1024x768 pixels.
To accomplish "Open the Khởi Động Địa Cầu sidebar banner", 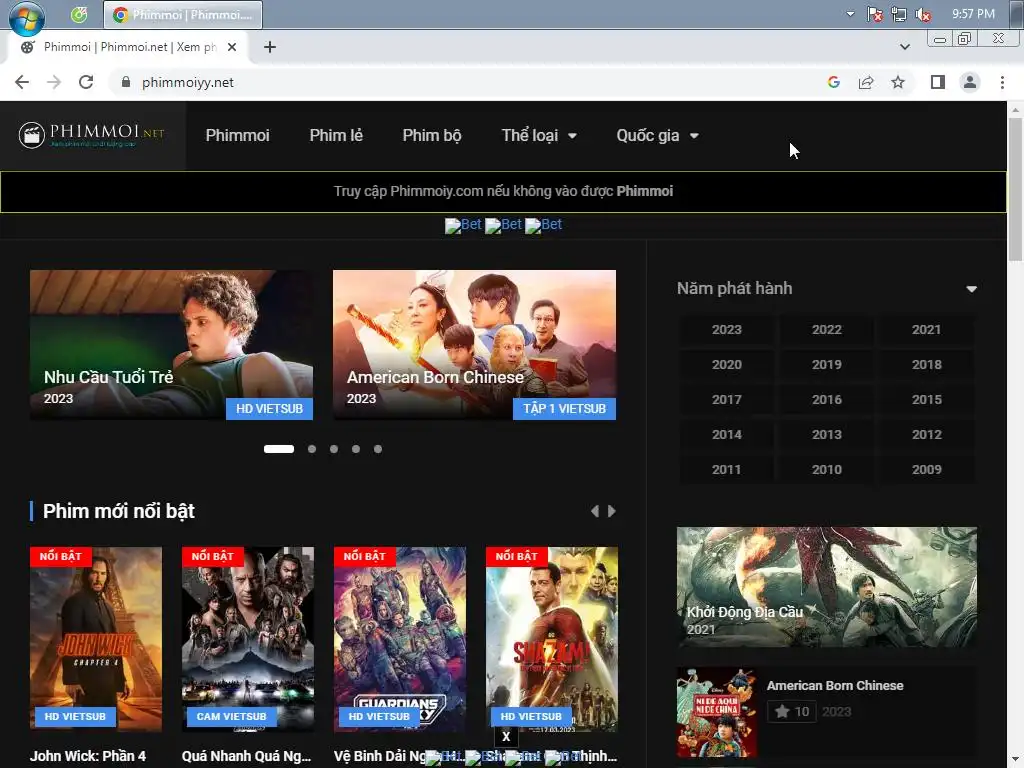I will [827, 587].
